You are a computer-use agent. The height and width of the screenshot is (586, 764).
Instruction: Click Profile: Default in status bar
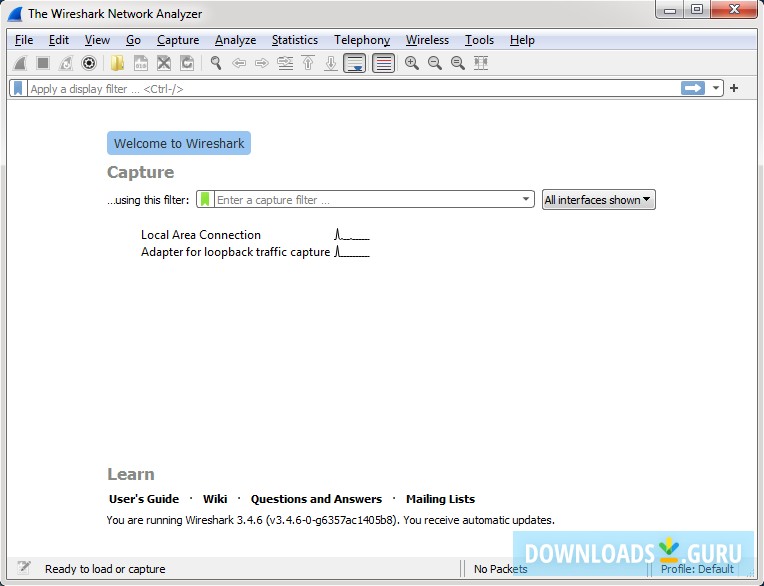[697, 569]
